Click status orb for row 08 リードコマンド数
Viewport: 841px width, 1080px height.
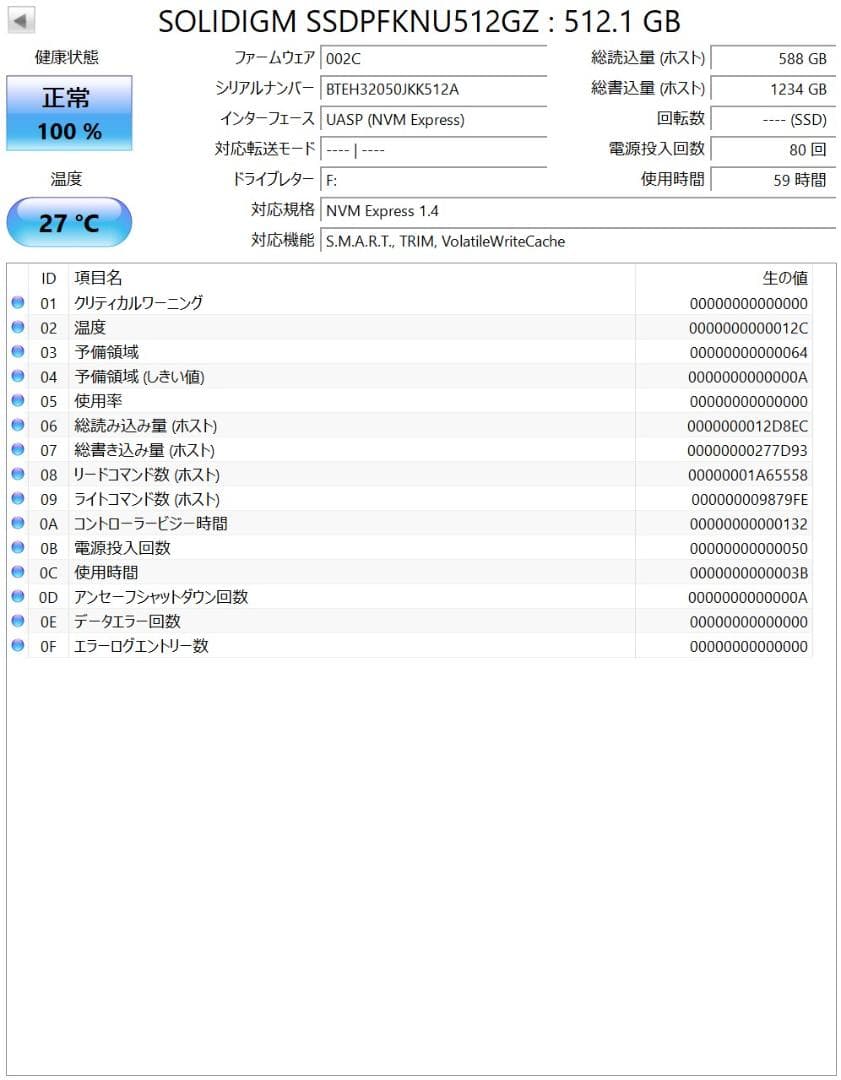(x=18, y=474)
